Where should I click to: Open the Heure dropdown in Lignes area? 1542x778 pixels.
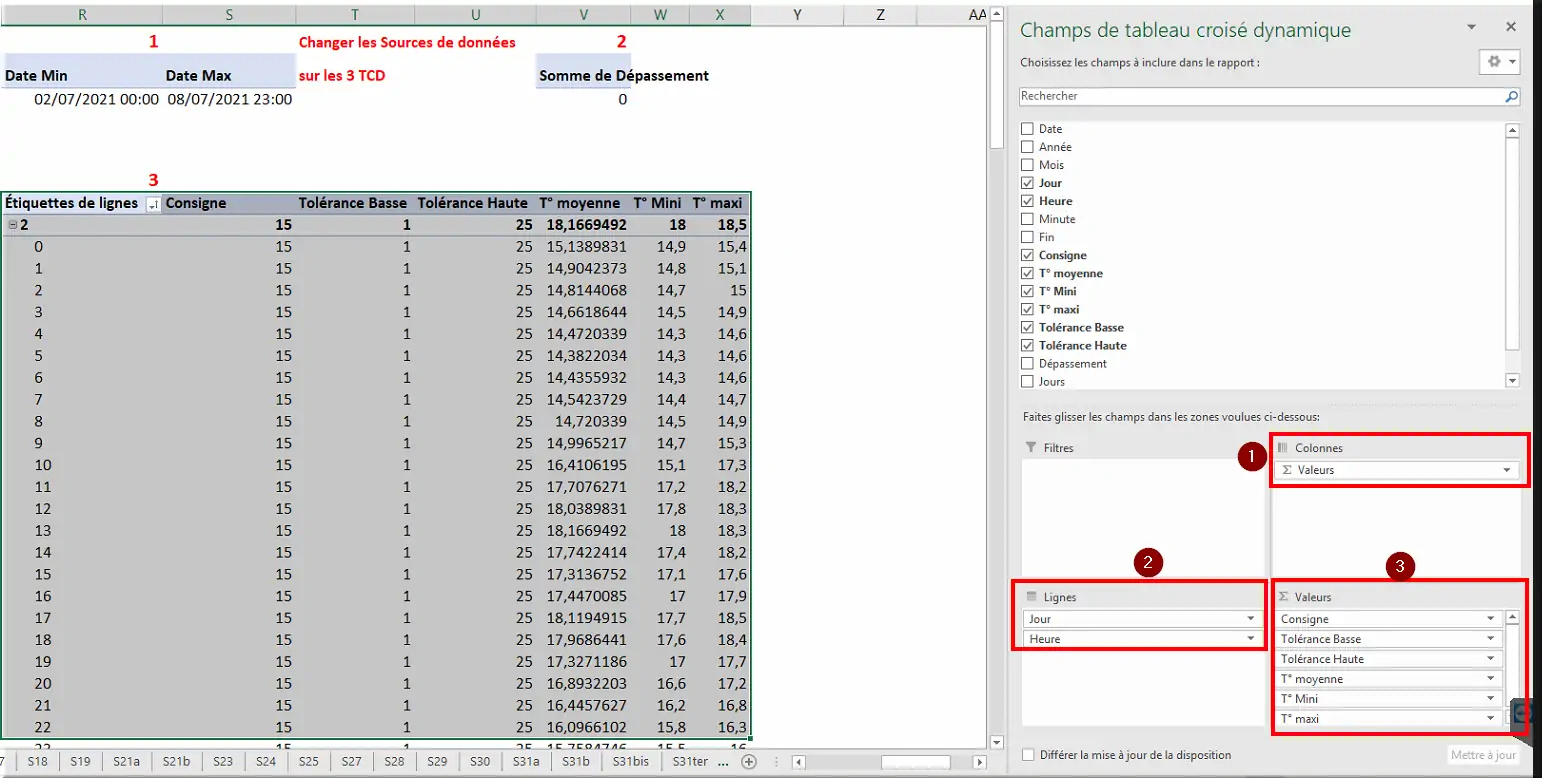click(1250, 639)
